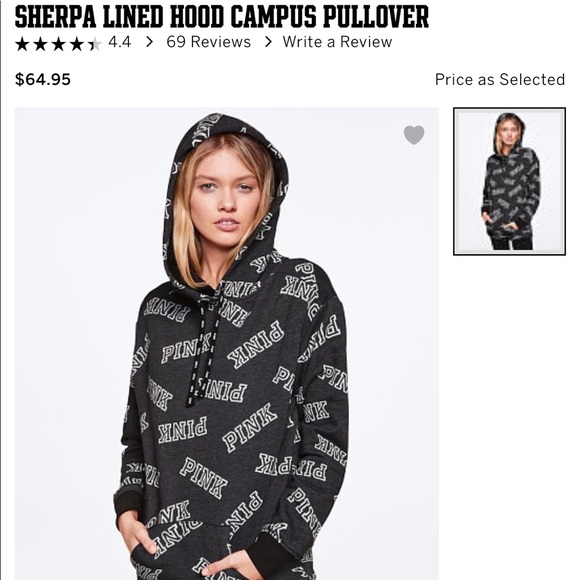
Task: Click the third rating star
Action: 58,44
